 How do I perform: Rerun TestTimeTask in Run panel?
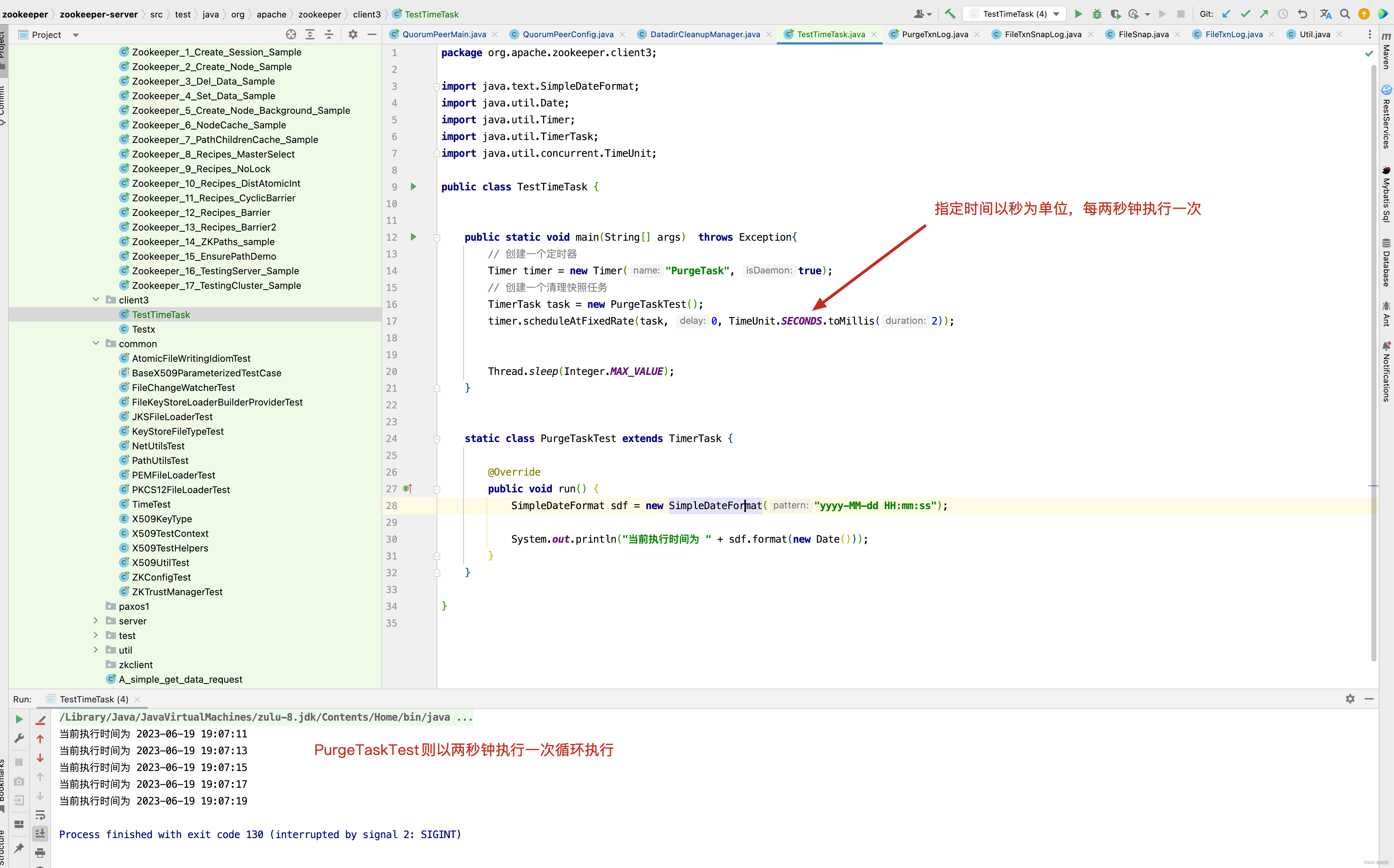[19, 719]
